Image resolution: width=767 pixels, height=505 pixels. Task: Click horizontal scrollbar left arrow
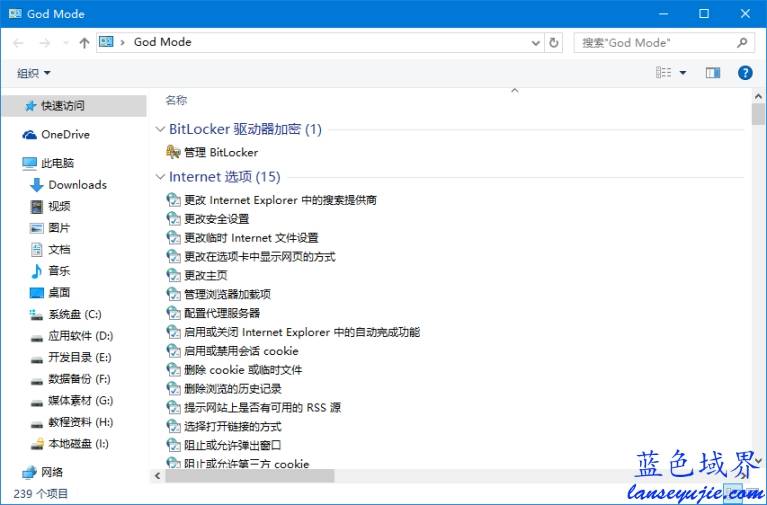click(x=158, y=476)
